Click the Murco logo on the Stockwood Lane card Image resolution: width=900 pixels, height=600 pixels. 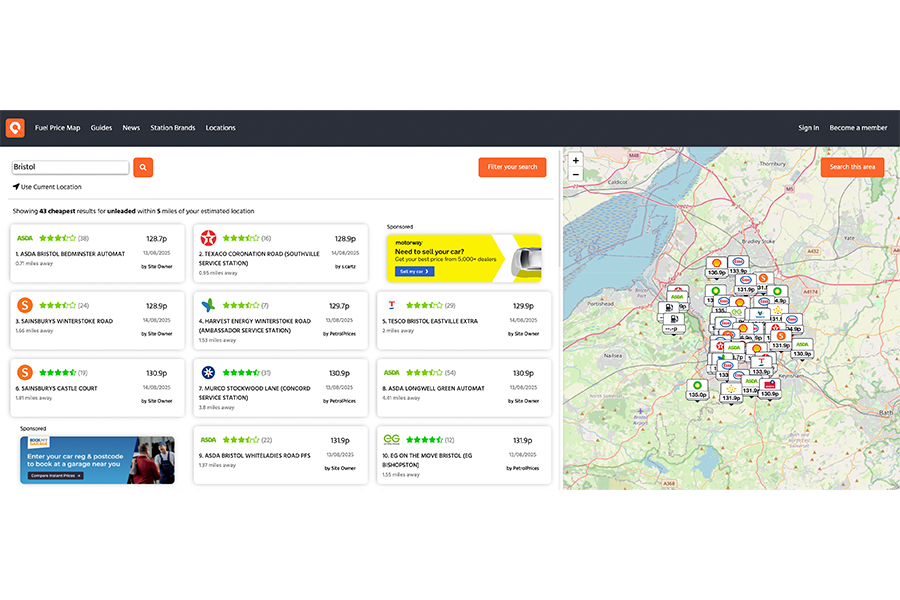click(x=208, y=373)
